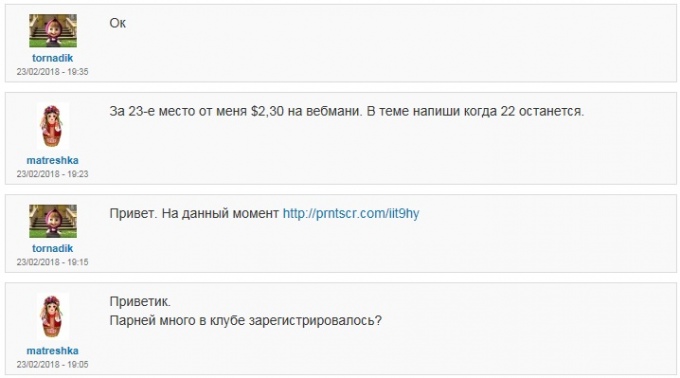Click matreshka's doll avatar beside the 'Приветик' message
The image size is (680, 378).
tap(52, 317)
